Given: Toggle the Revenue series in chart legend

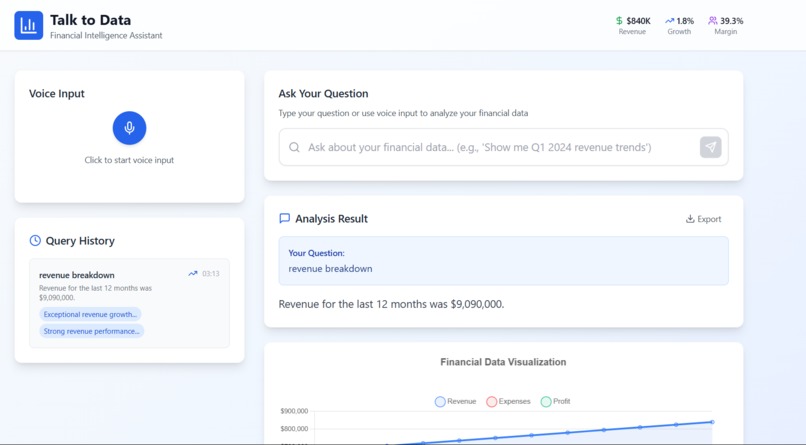Looking at the screenshot, I should [455, 401].
